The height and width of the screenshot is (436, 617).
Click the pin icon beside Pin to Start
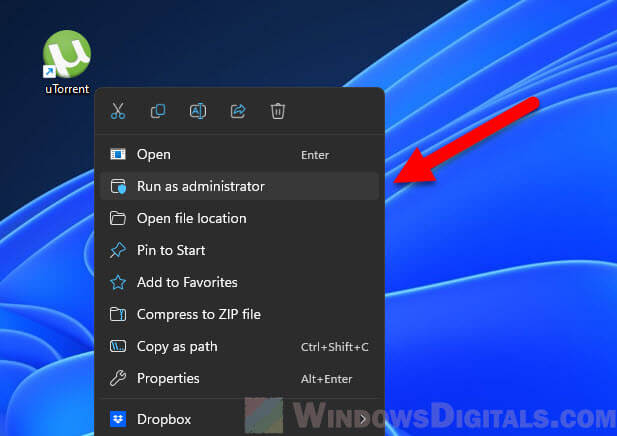point(118,250)
